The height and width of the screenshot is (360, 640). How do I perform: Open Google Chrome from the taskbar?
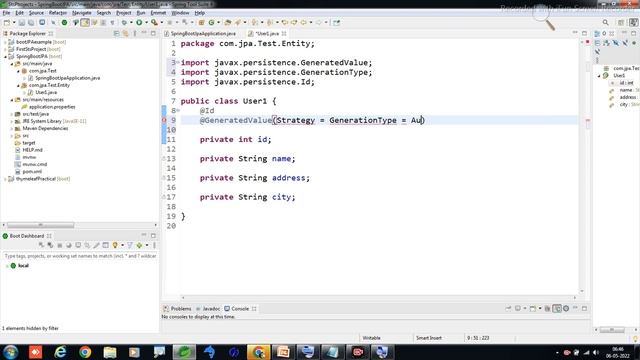(x=85, y=352)
